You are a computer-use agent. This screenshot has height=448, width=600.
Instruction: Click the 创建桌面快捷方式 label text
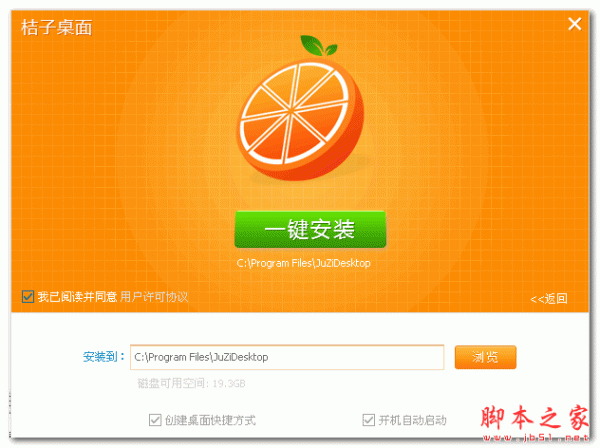click(210, 420)
